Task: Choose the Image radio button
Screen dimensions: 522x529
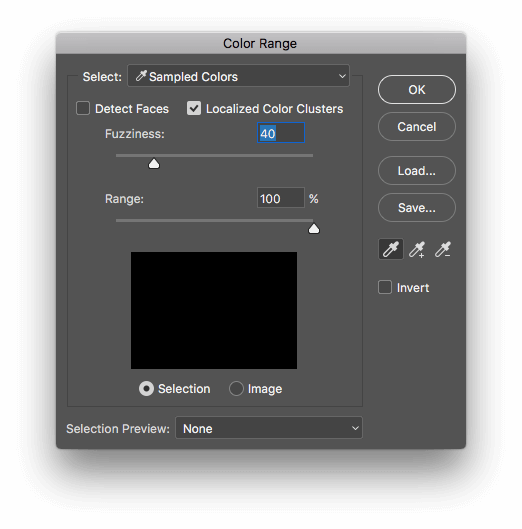Action: click(x=236, y=389)
